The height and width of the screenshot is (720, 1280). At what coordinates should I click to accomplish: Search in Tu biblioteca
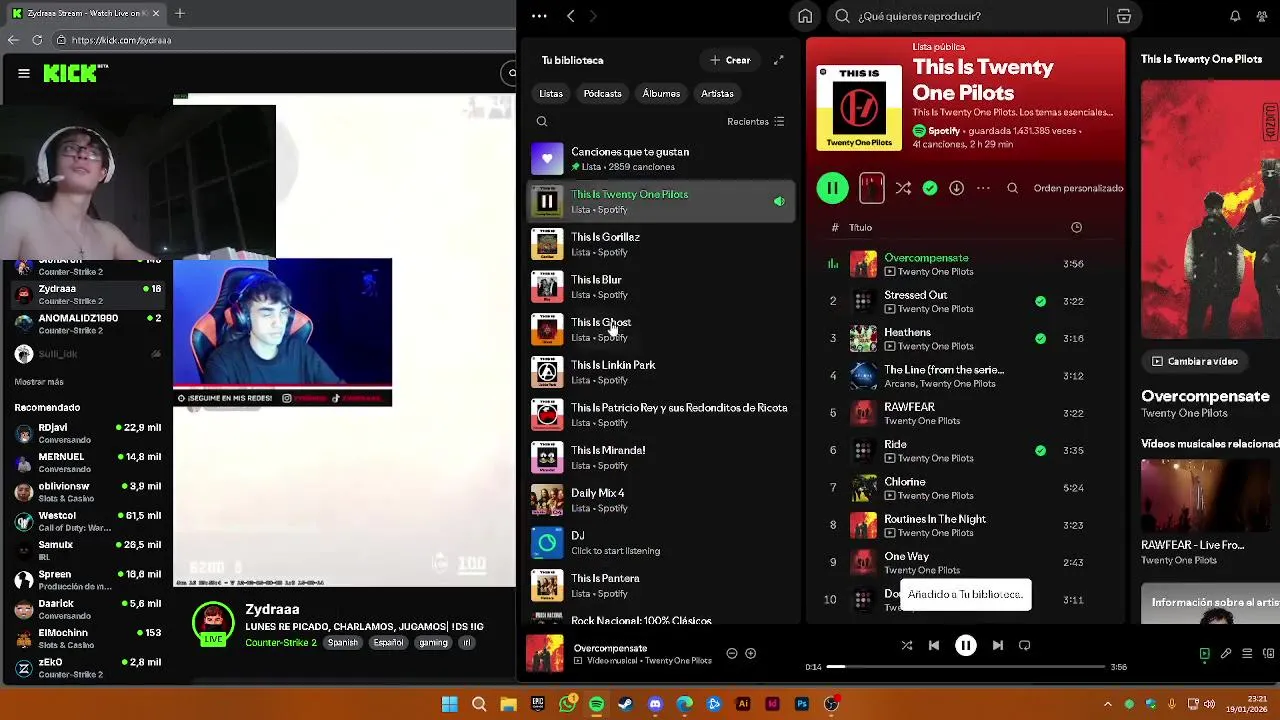click(542, 122)
